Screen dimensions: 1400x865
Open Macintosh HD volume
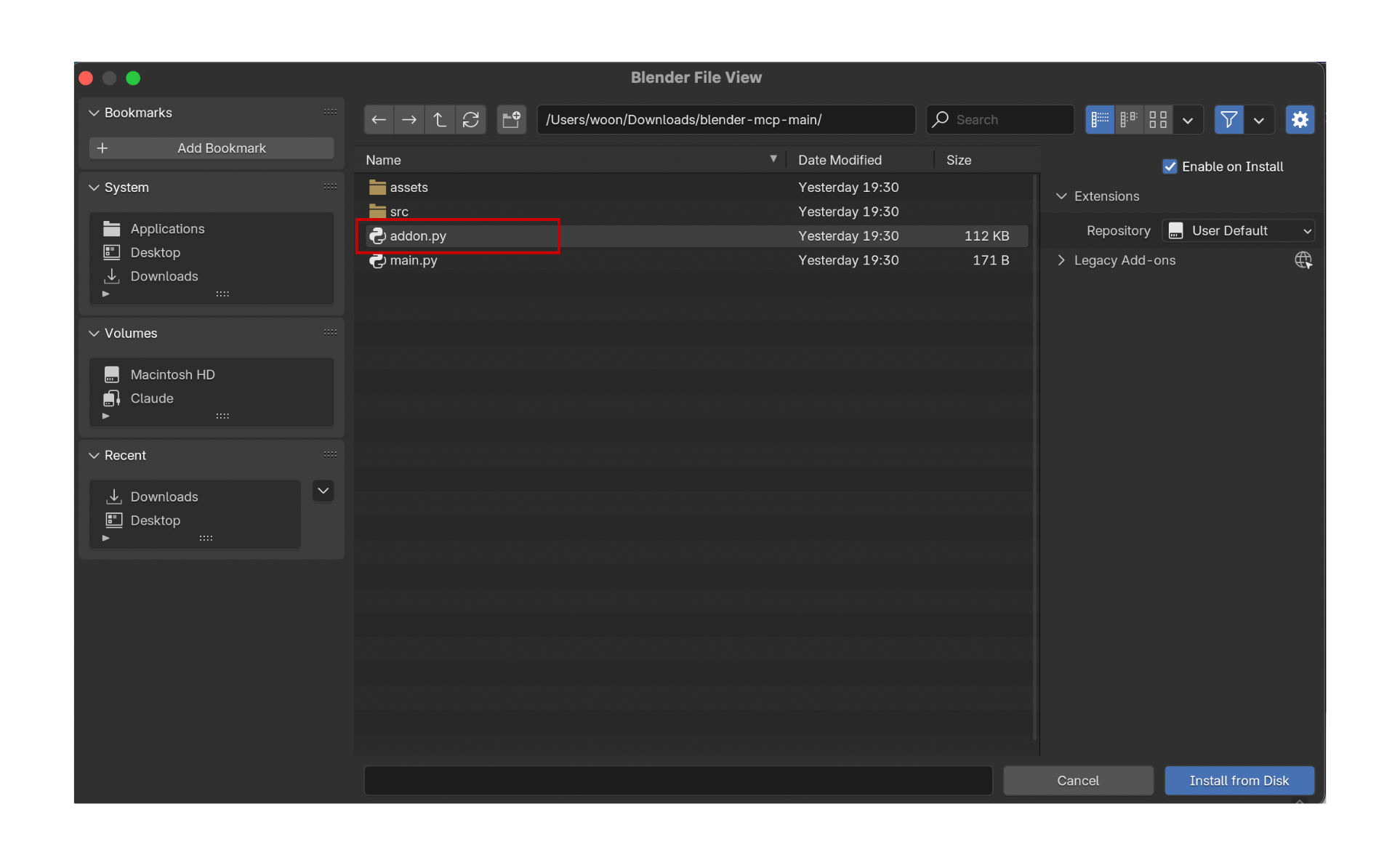172,374
